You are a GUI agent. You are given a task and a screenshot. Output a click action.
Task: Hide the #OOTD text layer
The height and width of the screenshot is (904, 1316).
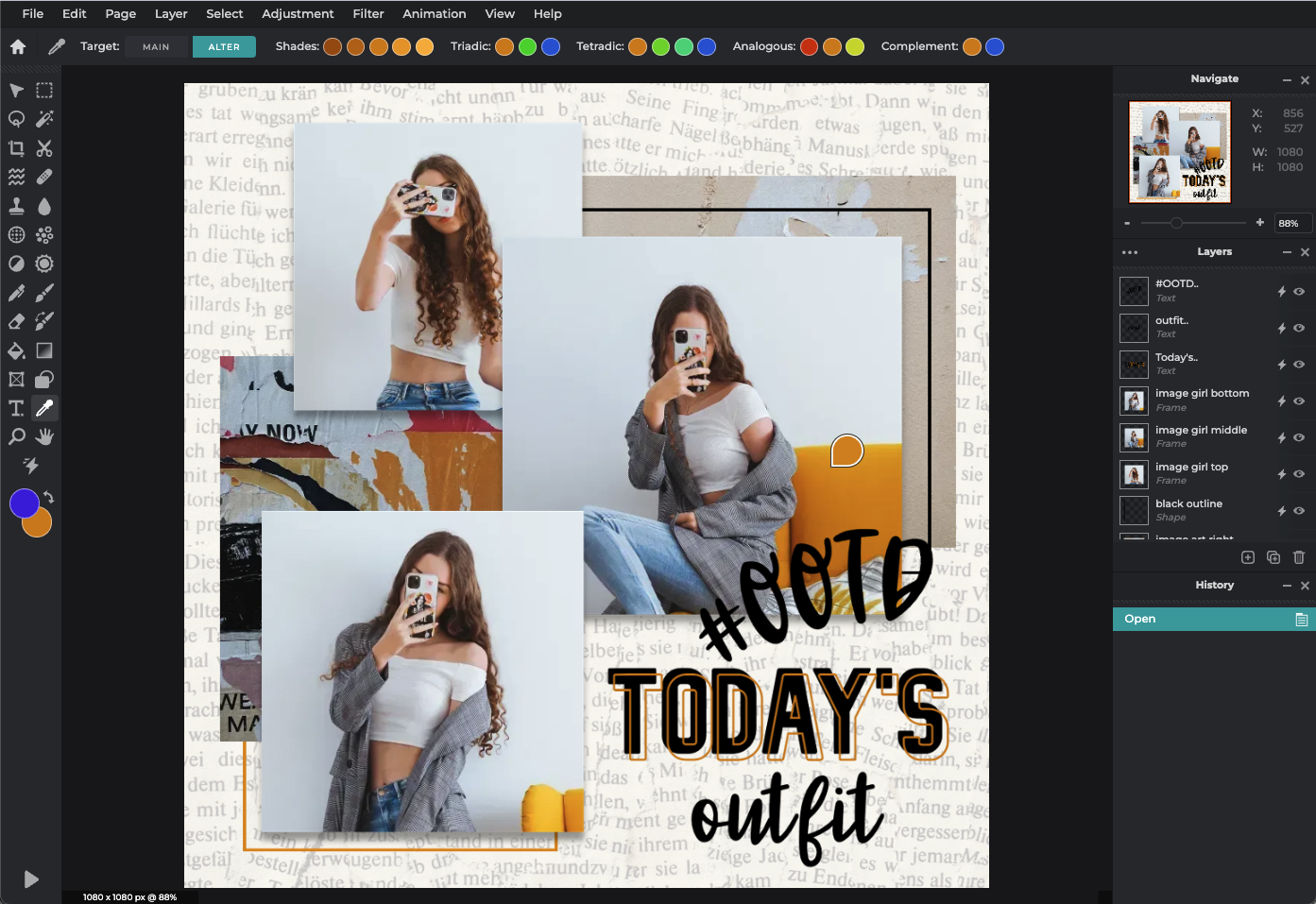[1299, 291]
